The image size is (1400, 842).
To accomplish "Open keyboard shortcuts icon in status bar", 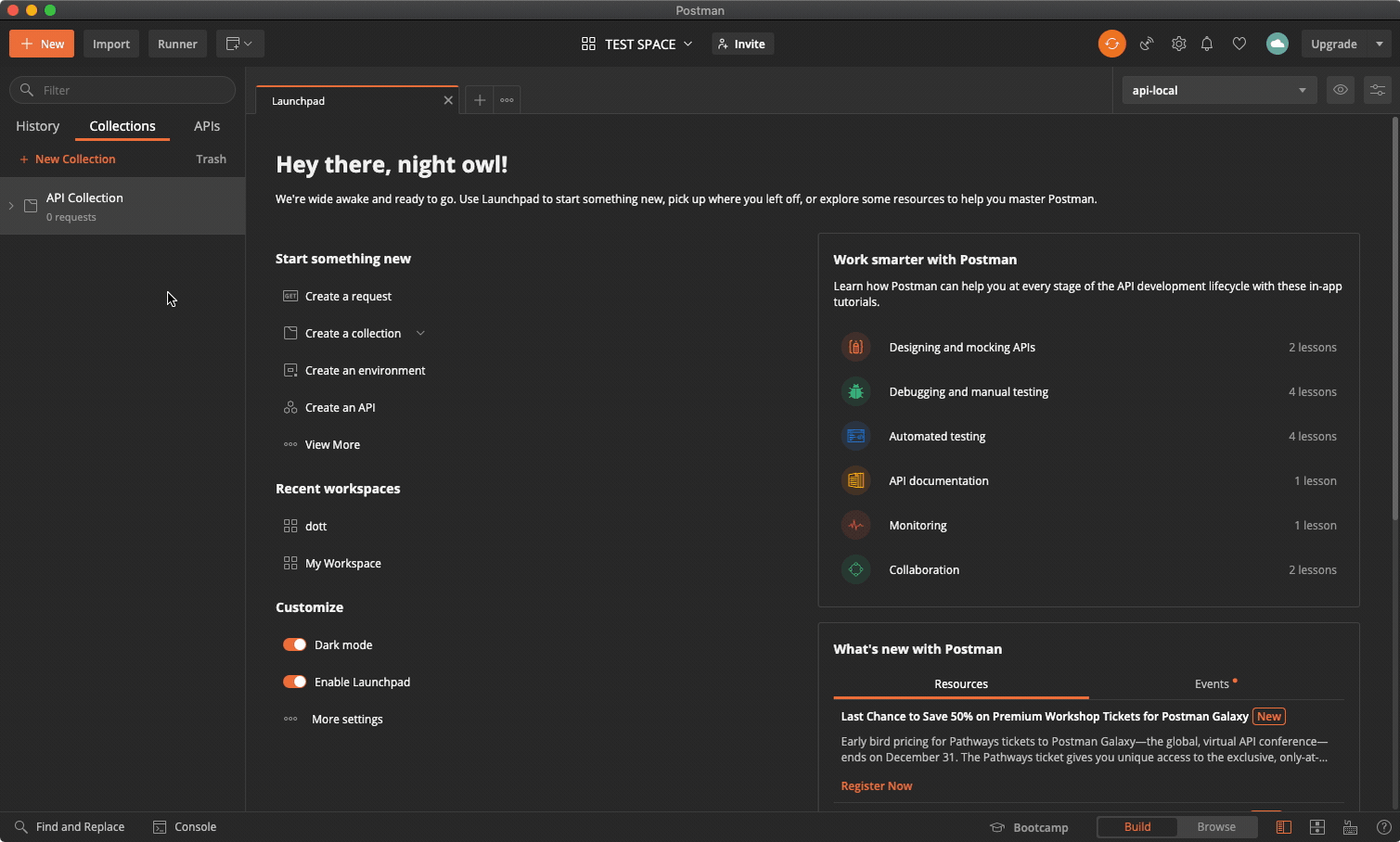I will pos(1350,827).
